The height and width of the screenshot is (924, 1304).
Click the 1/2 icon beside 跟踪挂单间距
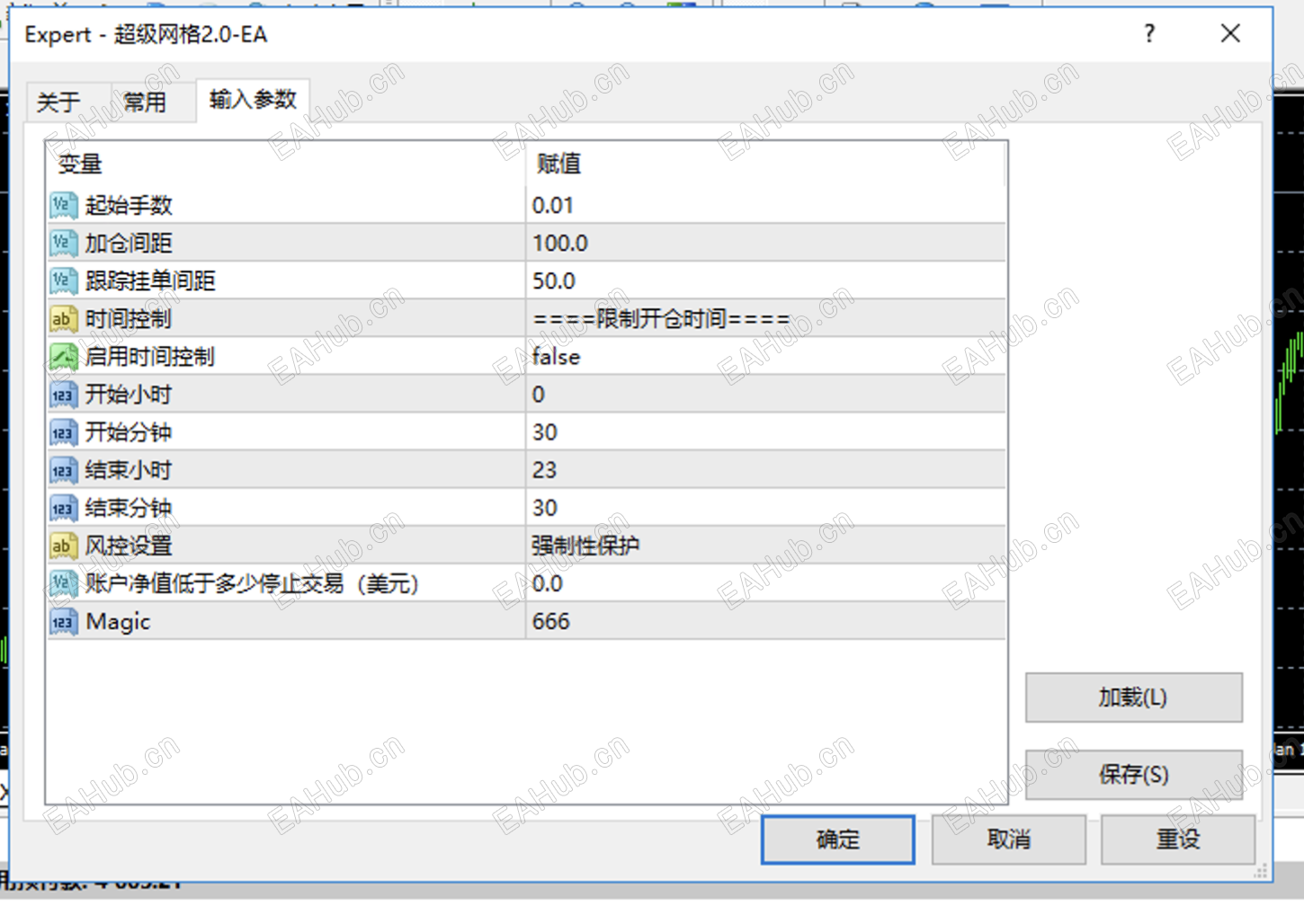click(62, 280)
